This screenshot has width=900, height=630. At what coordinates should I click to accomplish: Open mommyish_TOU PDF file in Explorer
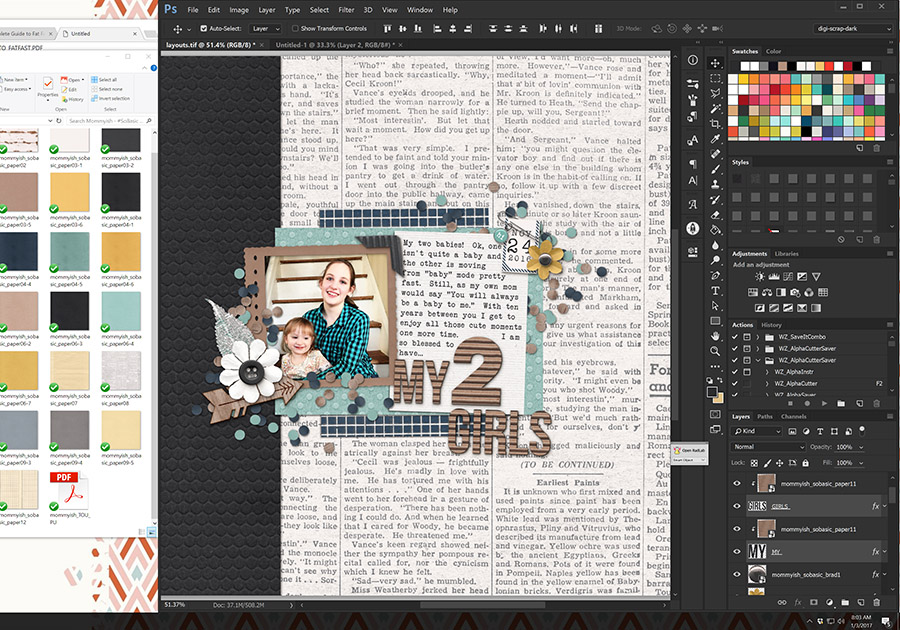coord(69,498)
